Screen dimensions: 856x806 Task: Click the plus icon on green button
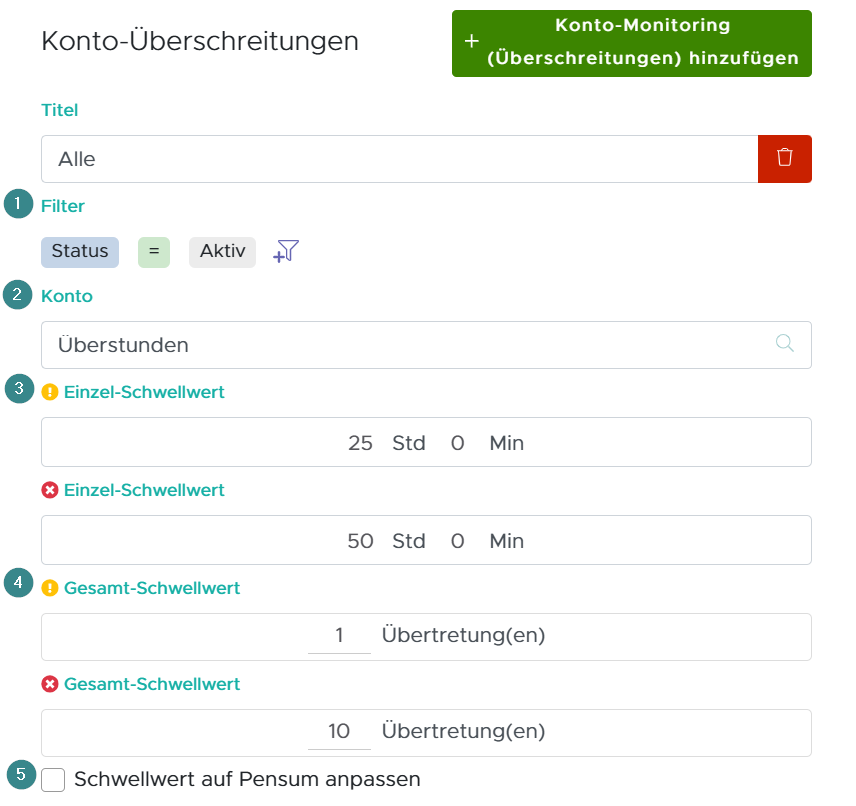click(471, 42)
